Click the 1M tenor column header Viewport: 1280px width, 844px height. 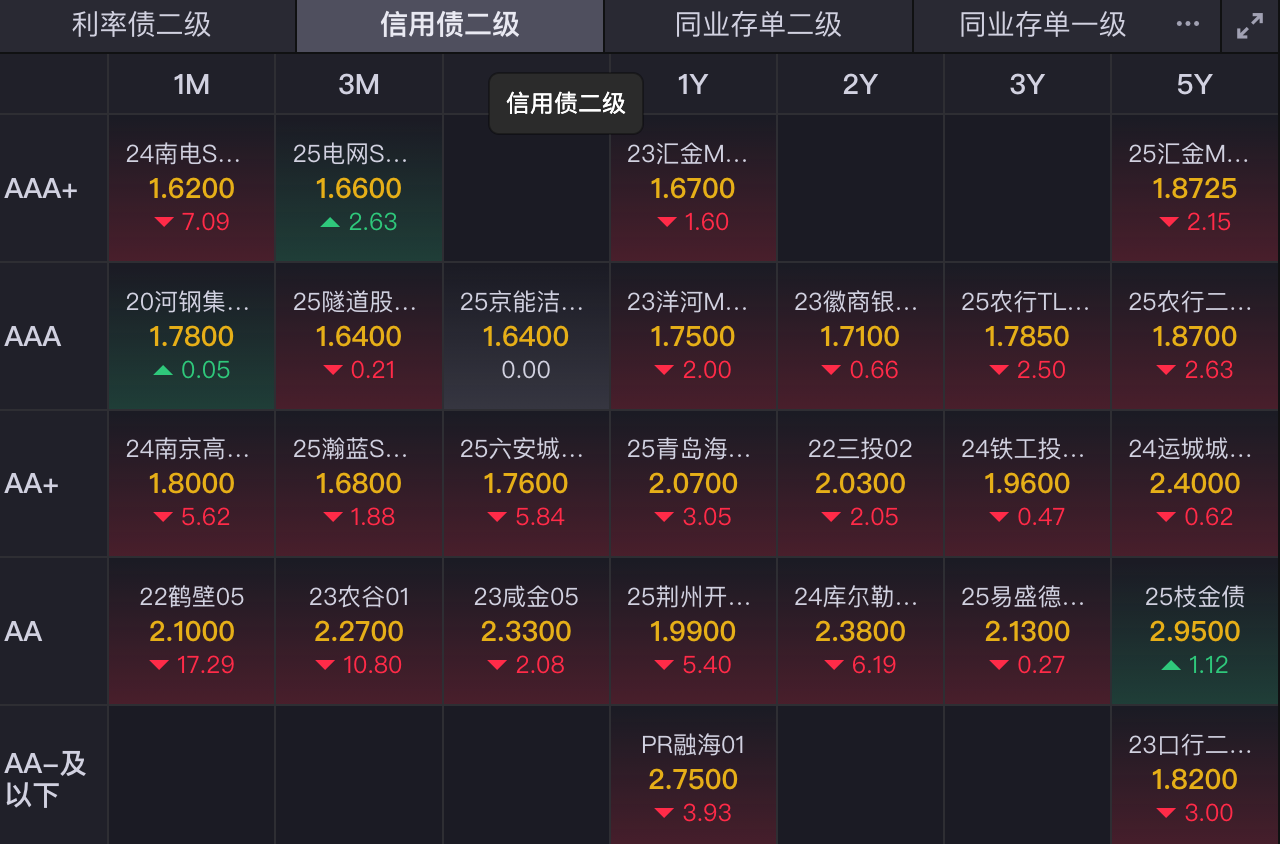[191, 84]
